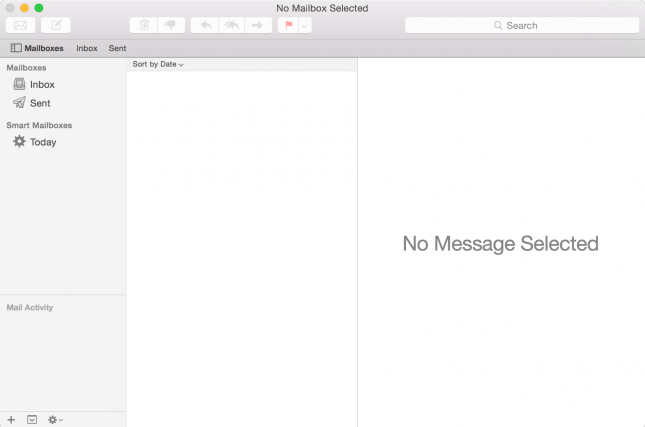Open Inbox in the favorites bar
Image resolution: width=645 pixels, height=427 pixels.
87,48
